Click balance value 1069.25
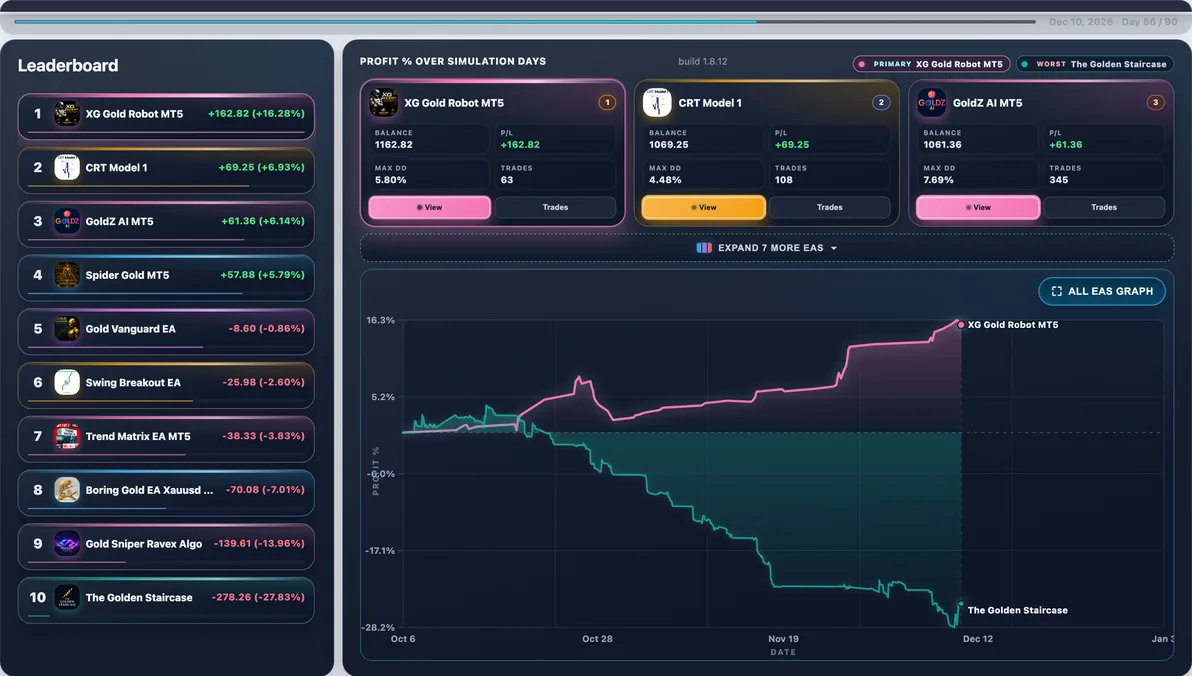Image resolution: width=1192 pixels, height=676 pixels. [x=668, y=144]
